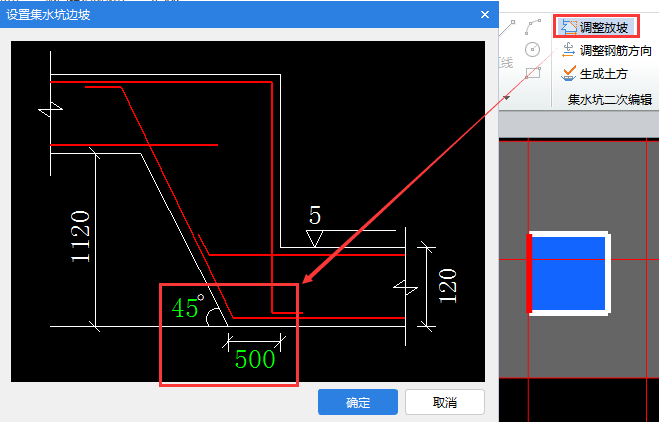
Task: Select the blue sump pit in canvas
Action: [x=568, y=273]
